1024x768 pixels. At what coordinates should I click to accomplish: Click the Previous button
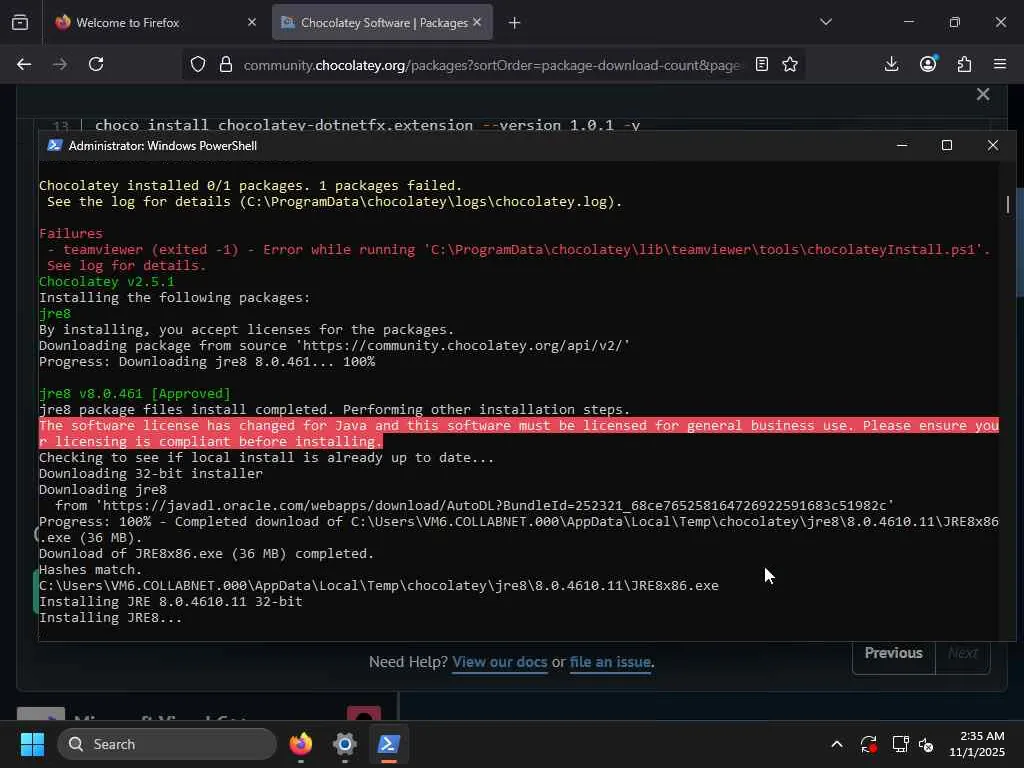[893, 653]
